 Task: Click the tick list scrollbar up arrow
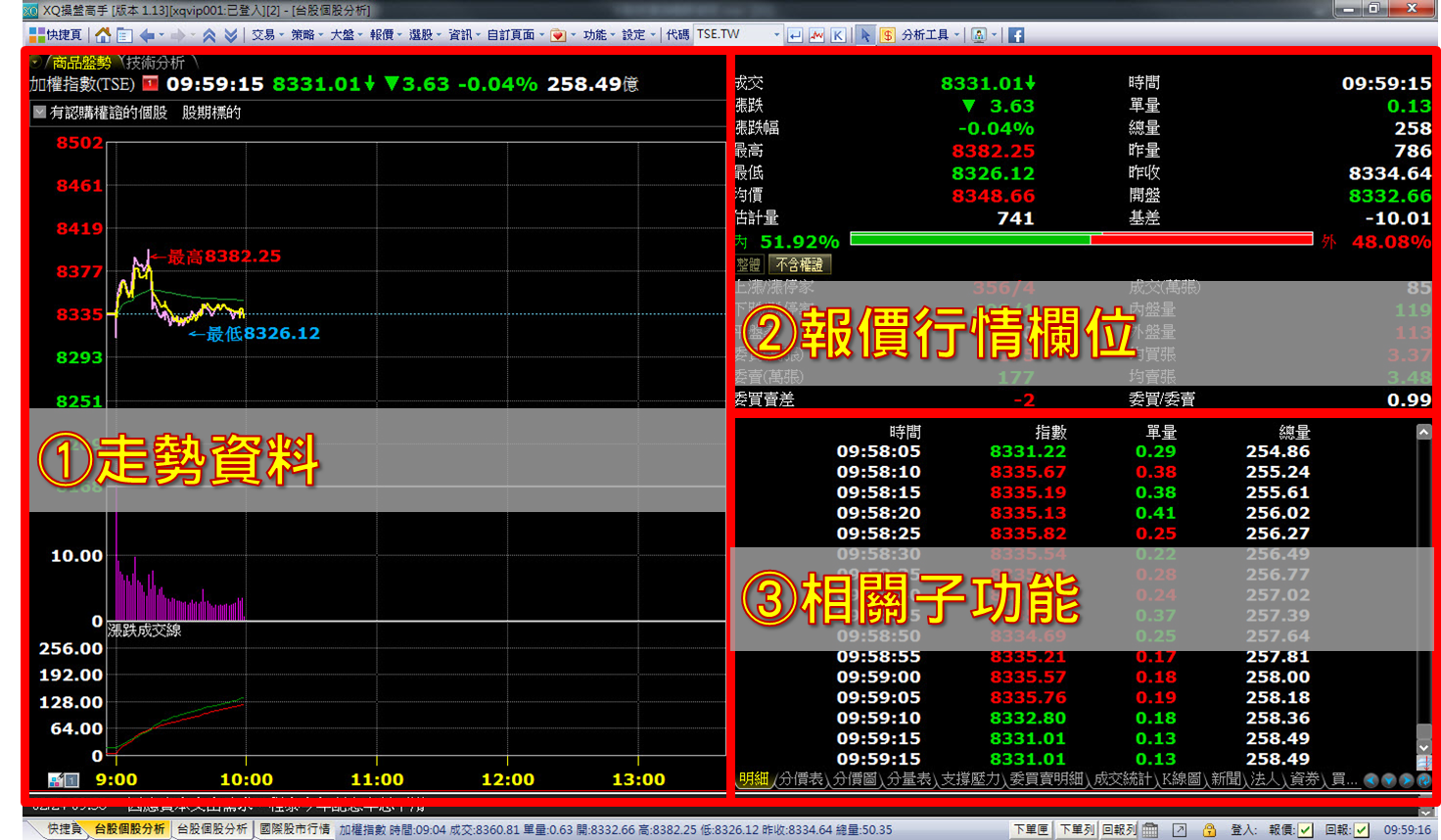point(1423,432)
